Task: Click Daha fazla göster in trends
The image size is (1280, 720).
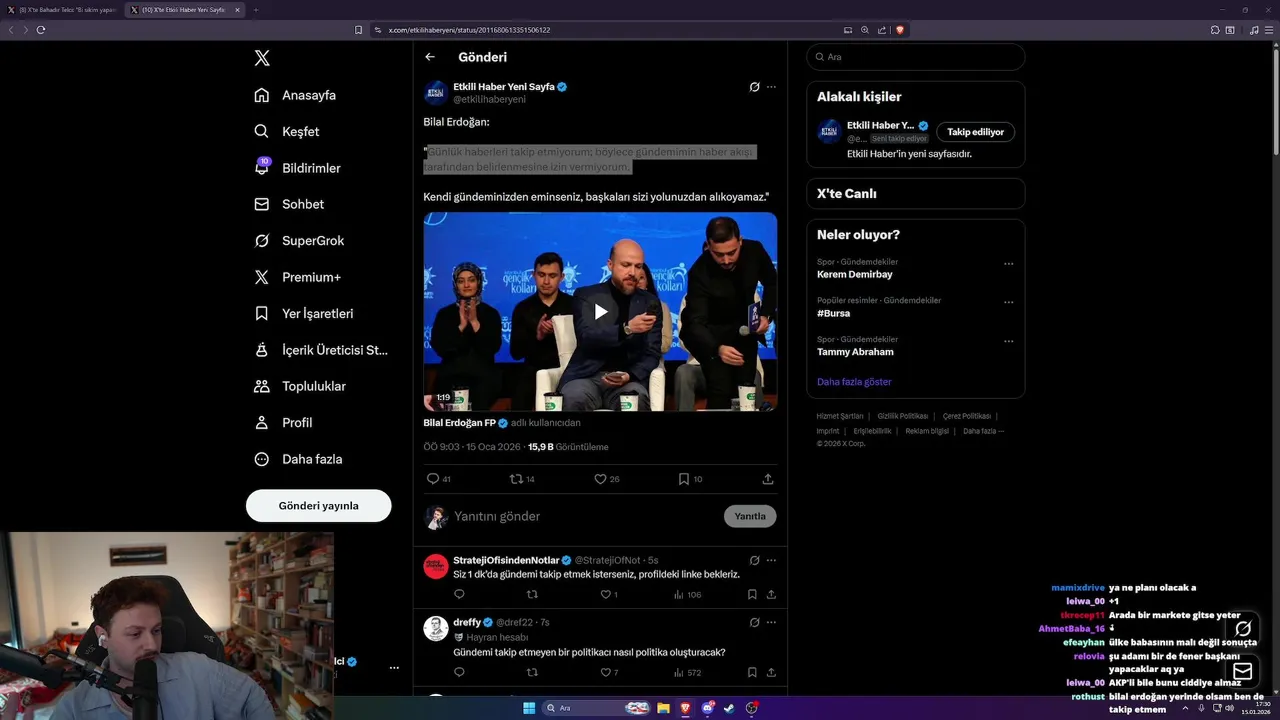Action: pyautogui.click(x=854, y=382)
